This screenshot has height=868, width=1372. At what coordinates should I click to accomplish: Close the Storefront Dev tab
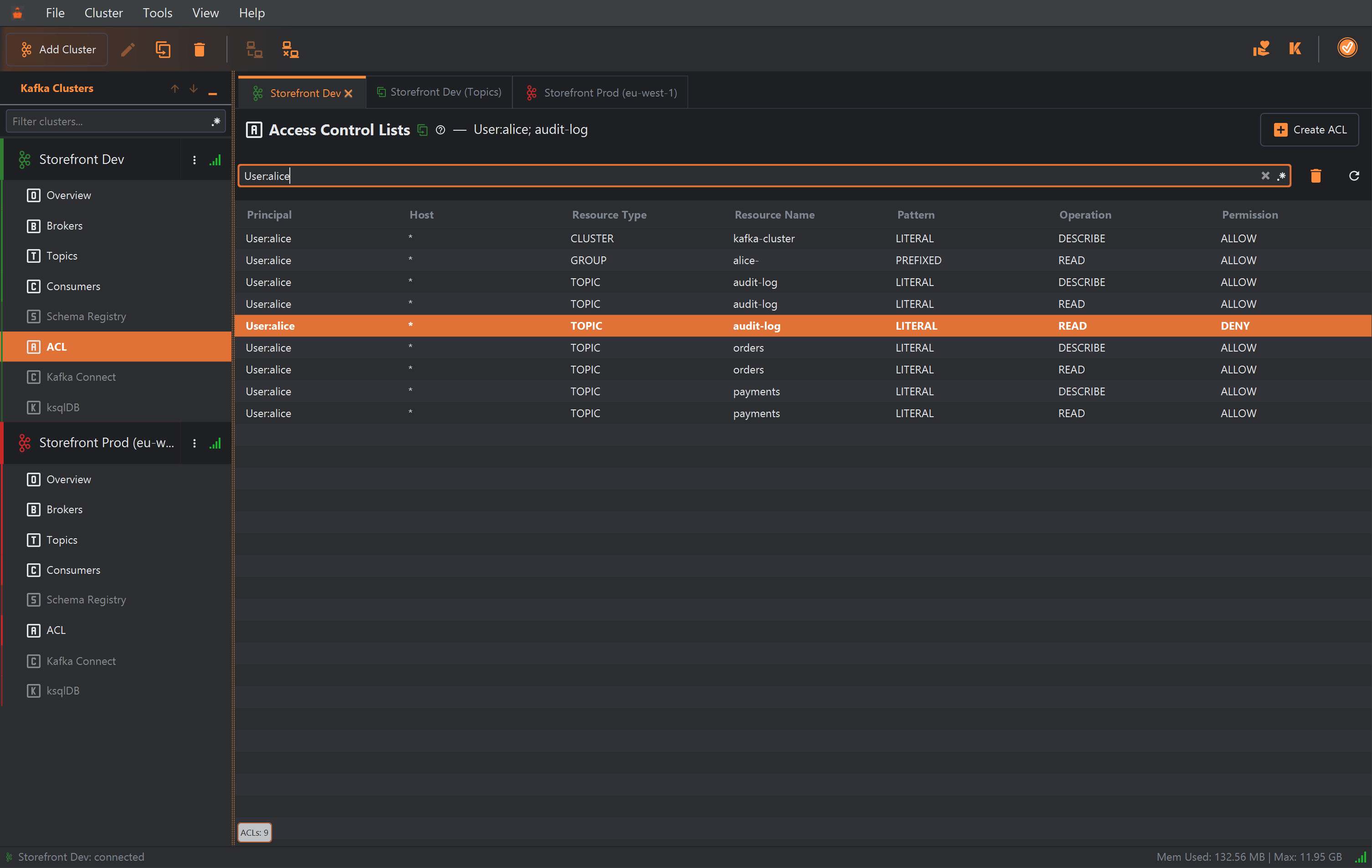[x=348, y=93]
